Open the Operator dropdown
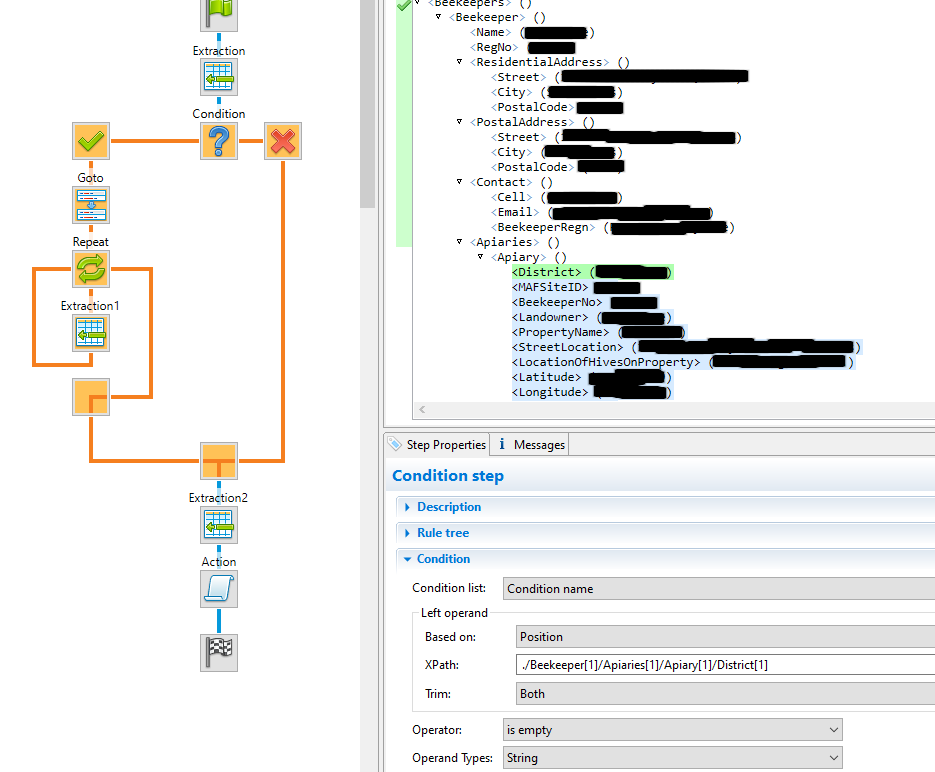935x772 pixels. 673,730
